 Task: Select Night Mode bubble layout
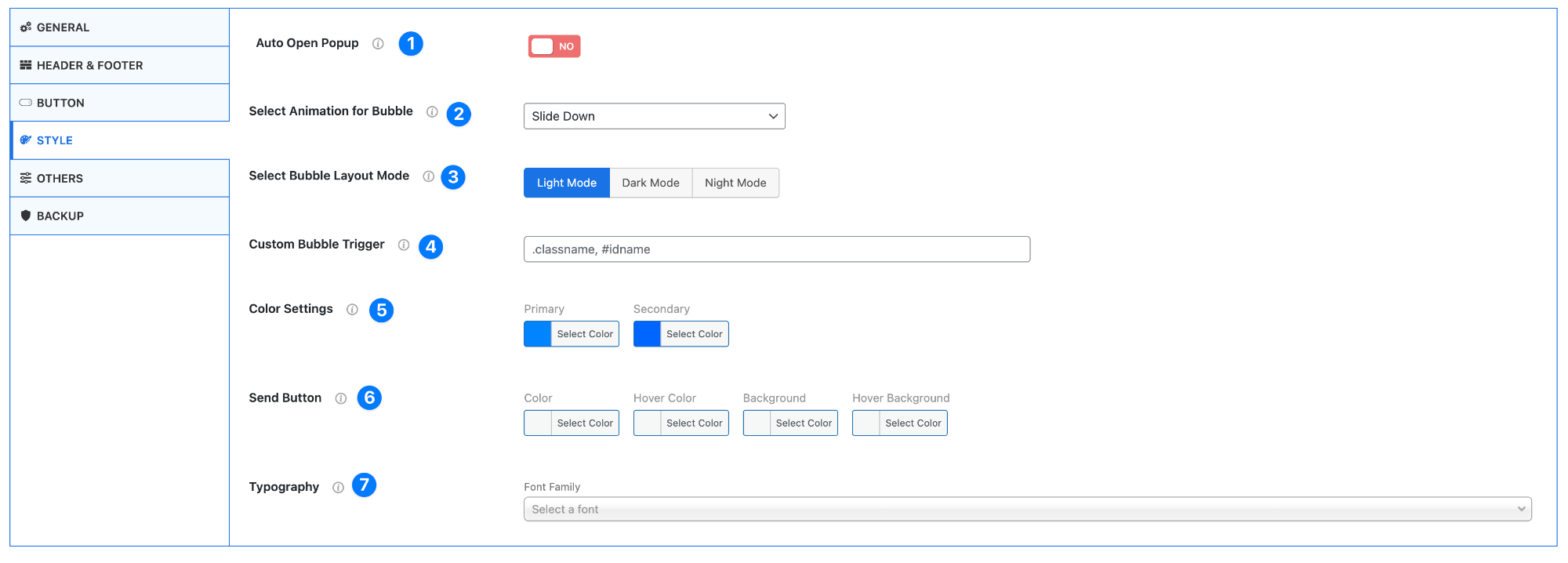(x=735, y=183)
